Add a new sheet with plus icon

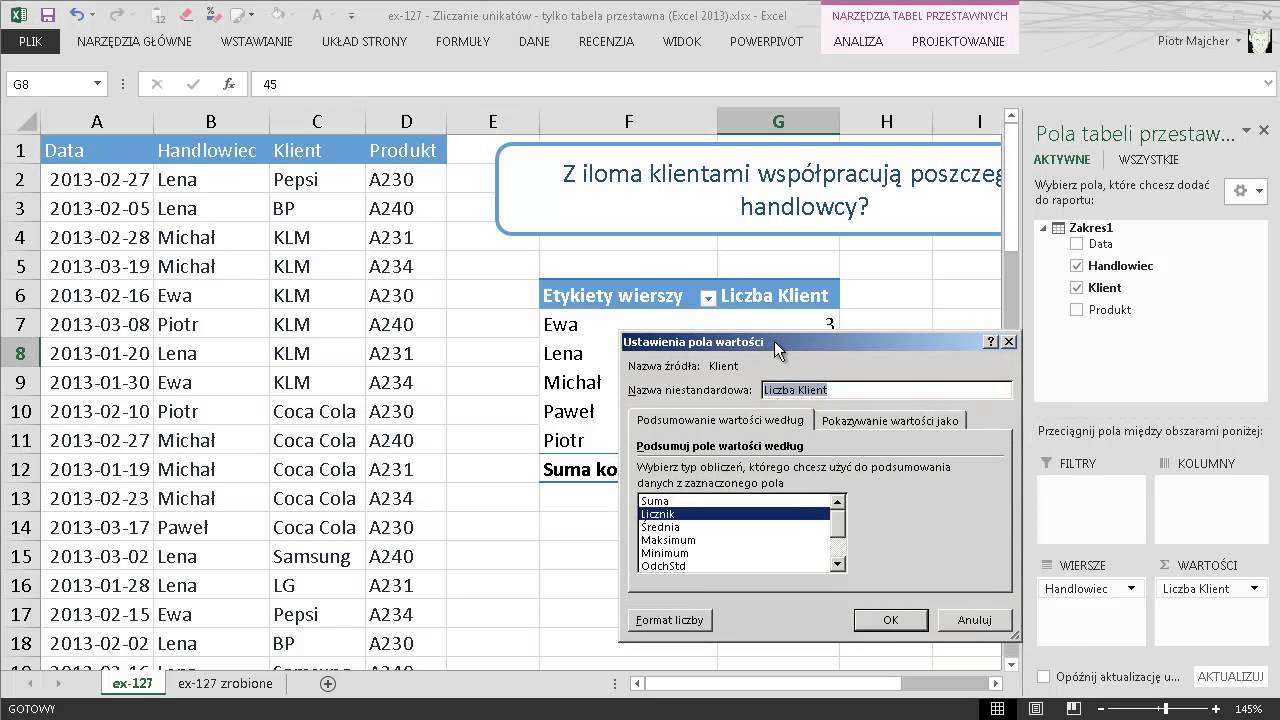[x=327, y=684]
